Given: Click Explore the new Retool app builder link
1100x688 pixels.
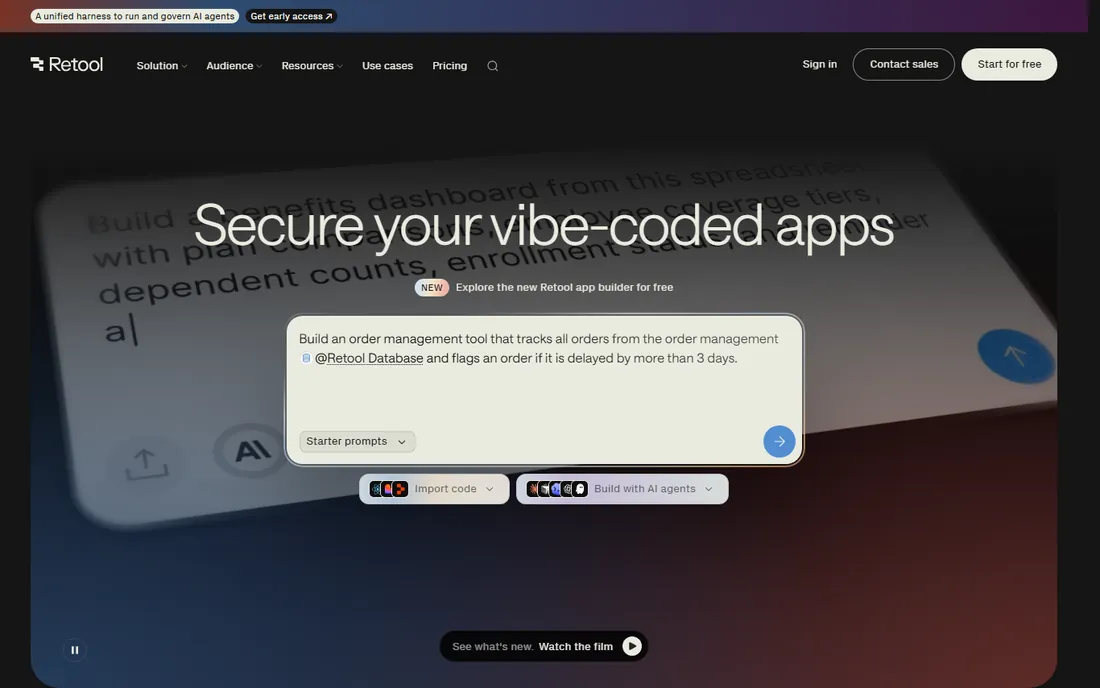Looking at the screenshot, I should tap(564, 288).
